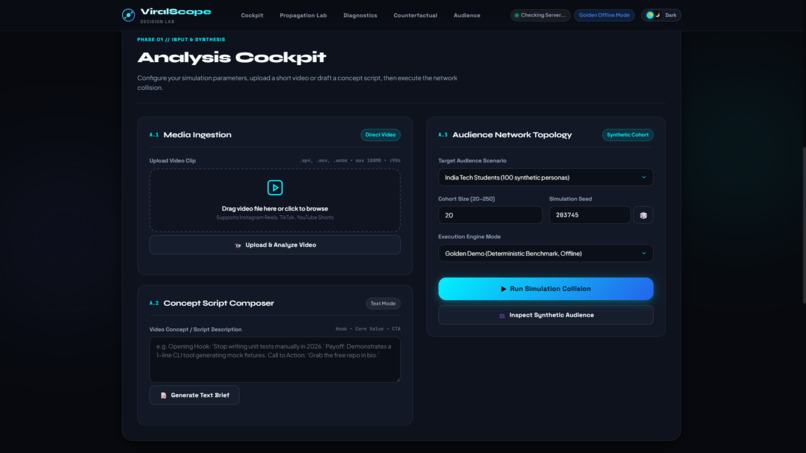
Task: Open the Target Audience Scenario dropdown
Action: 545,177
